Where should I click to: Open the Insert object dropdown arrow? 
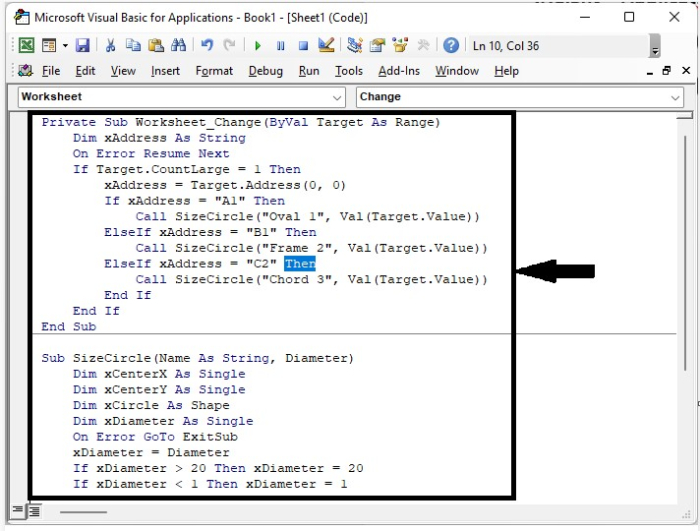pyautogui.click(x=65, y=46)
